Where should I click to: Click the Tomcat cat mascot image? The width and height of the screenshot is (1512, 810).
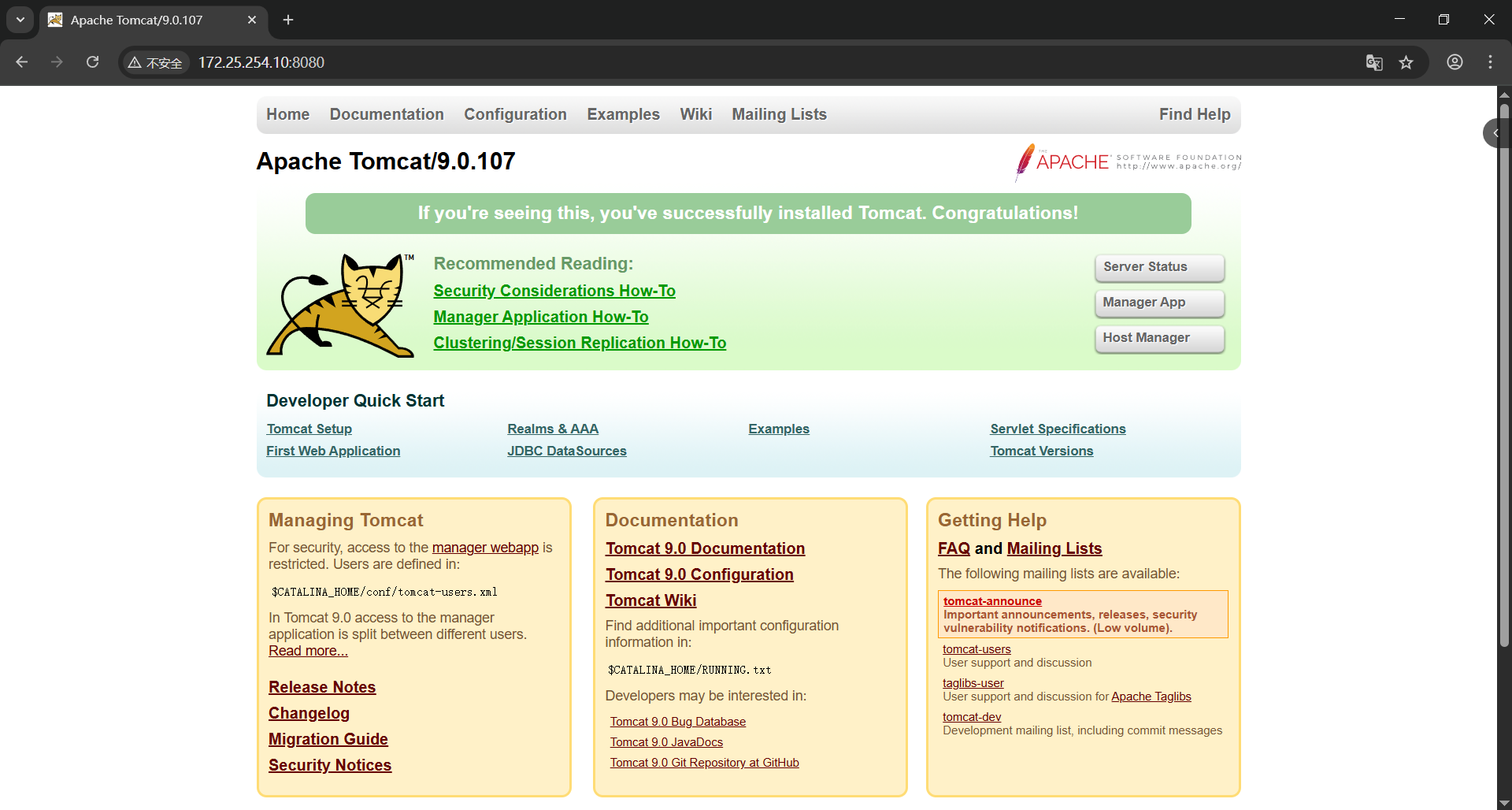(340, 305)
